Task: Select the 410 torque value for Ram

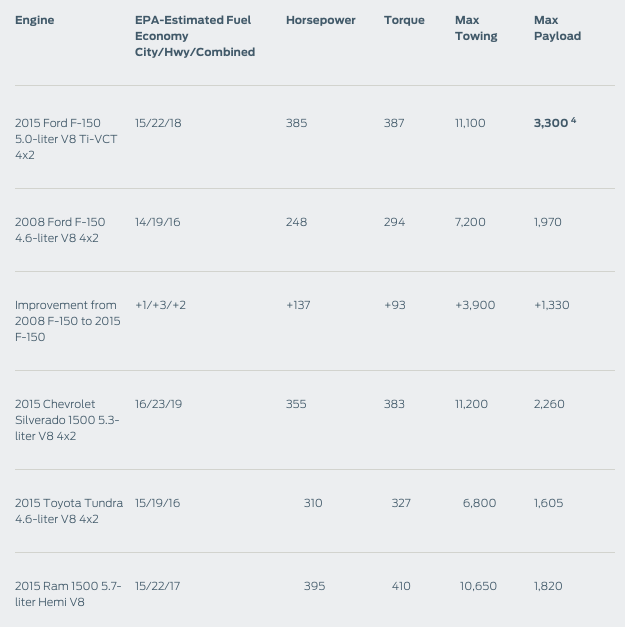Action: 401,586
